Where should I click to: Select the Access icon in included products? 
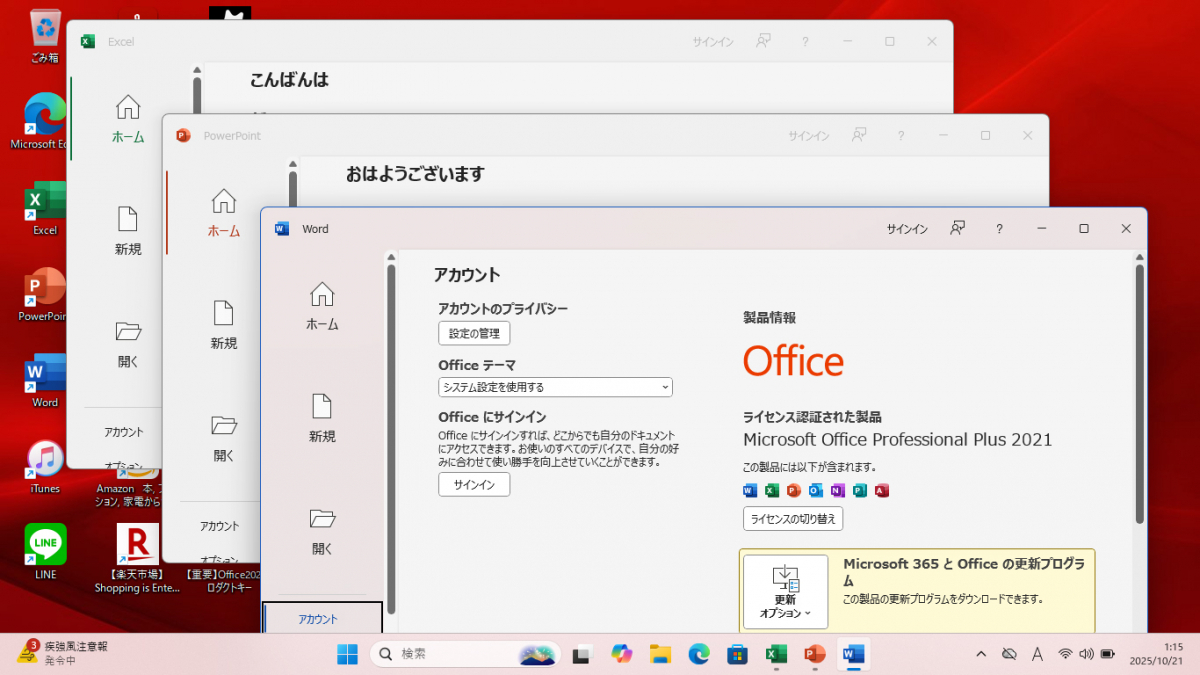coord(880,490)
